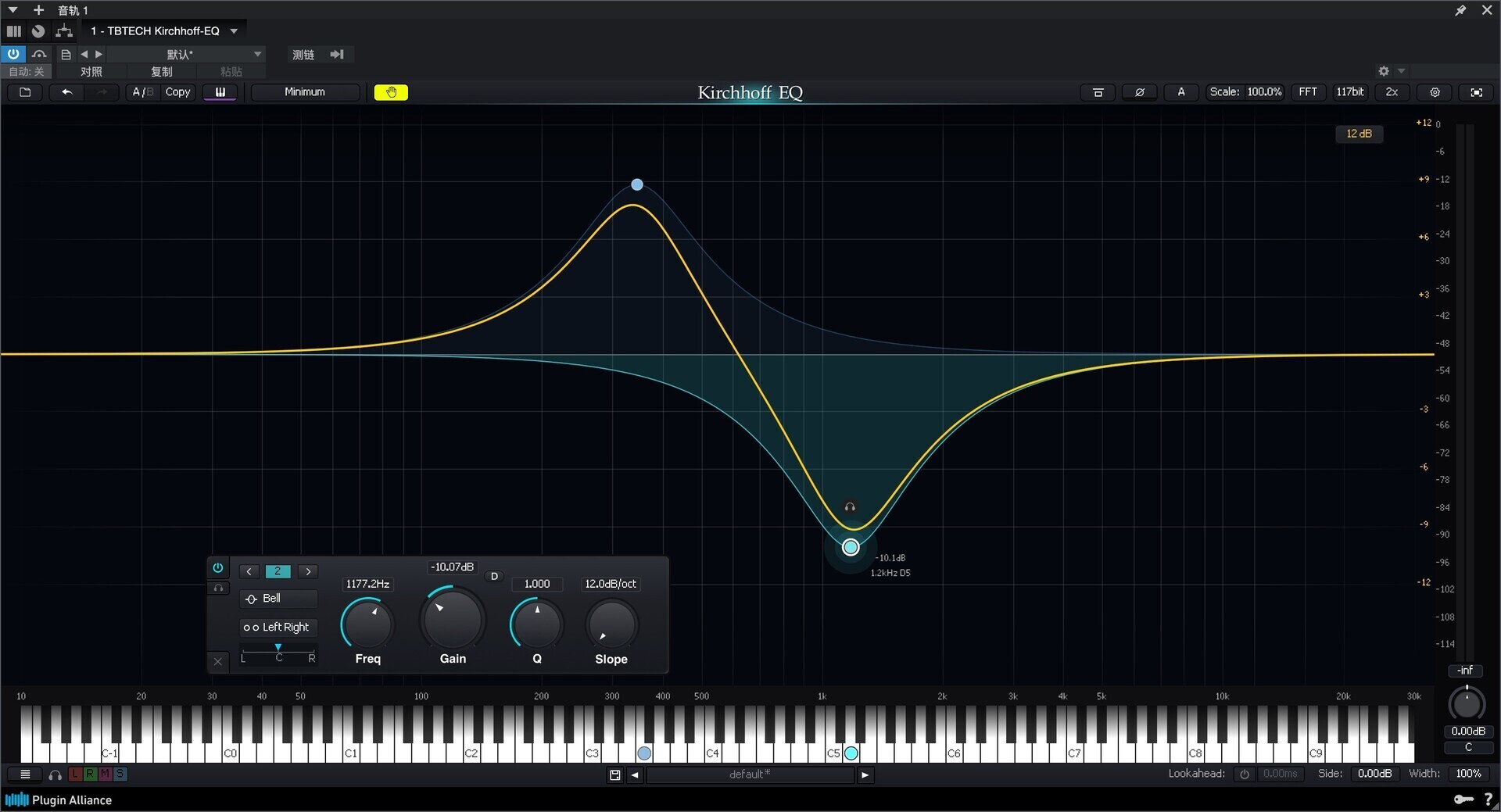Click the 自动: 关 automation button
The width and height of the screenshot is (1501, 812).
[27, 72]
